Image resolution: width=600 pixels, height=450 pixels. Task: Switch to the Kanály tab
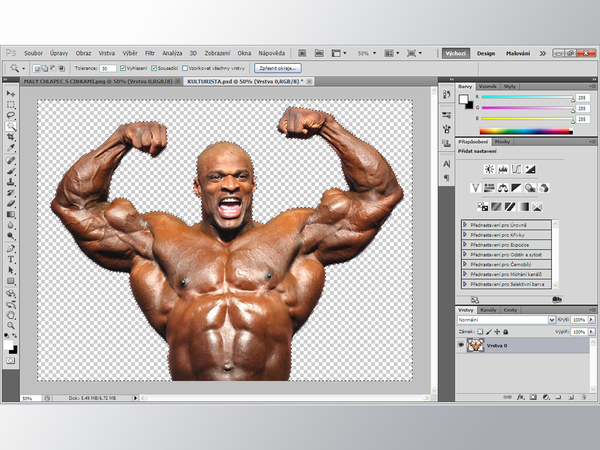(489, 310)
